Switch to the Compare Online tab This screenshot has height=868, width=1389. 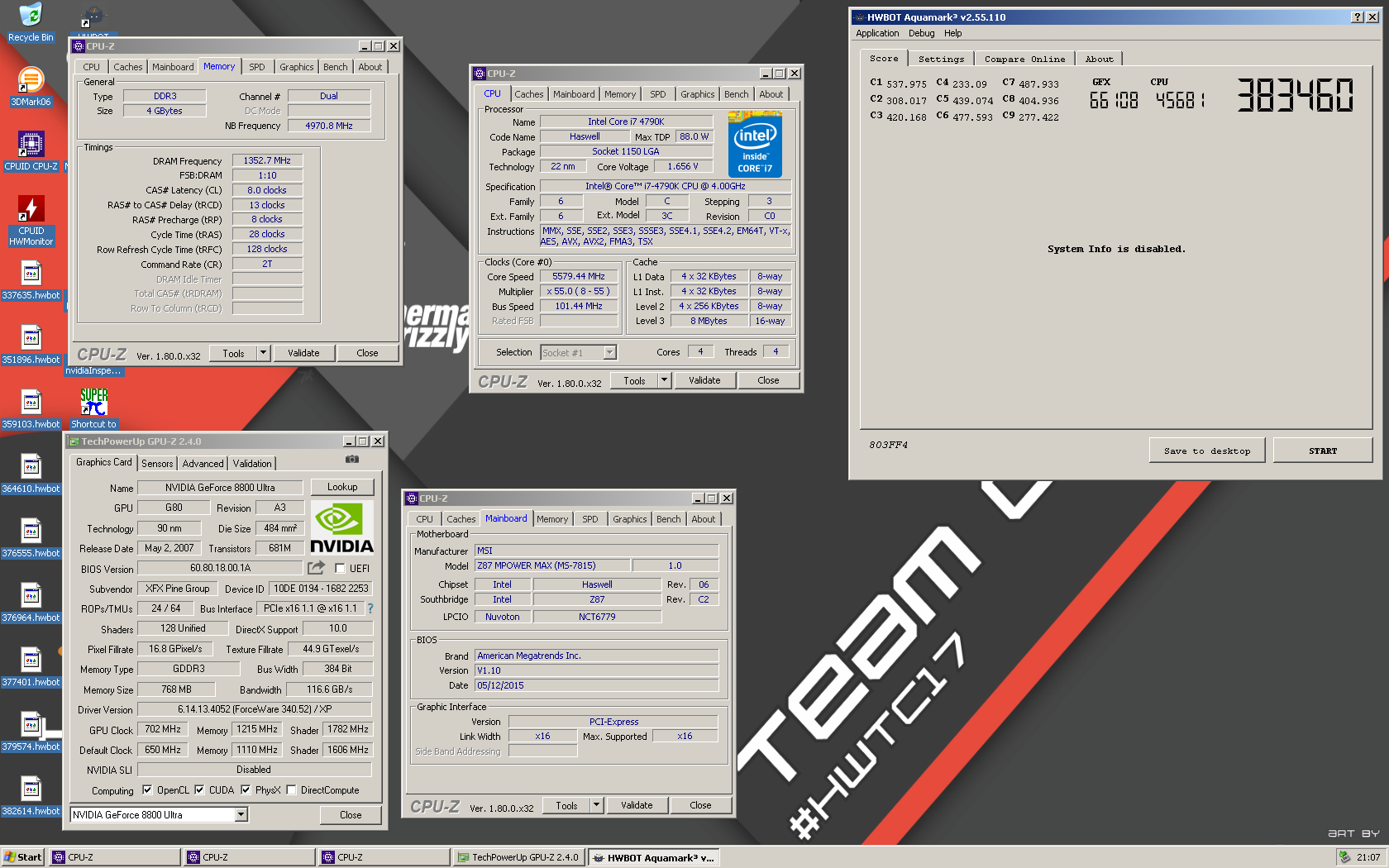[1024, 60]
